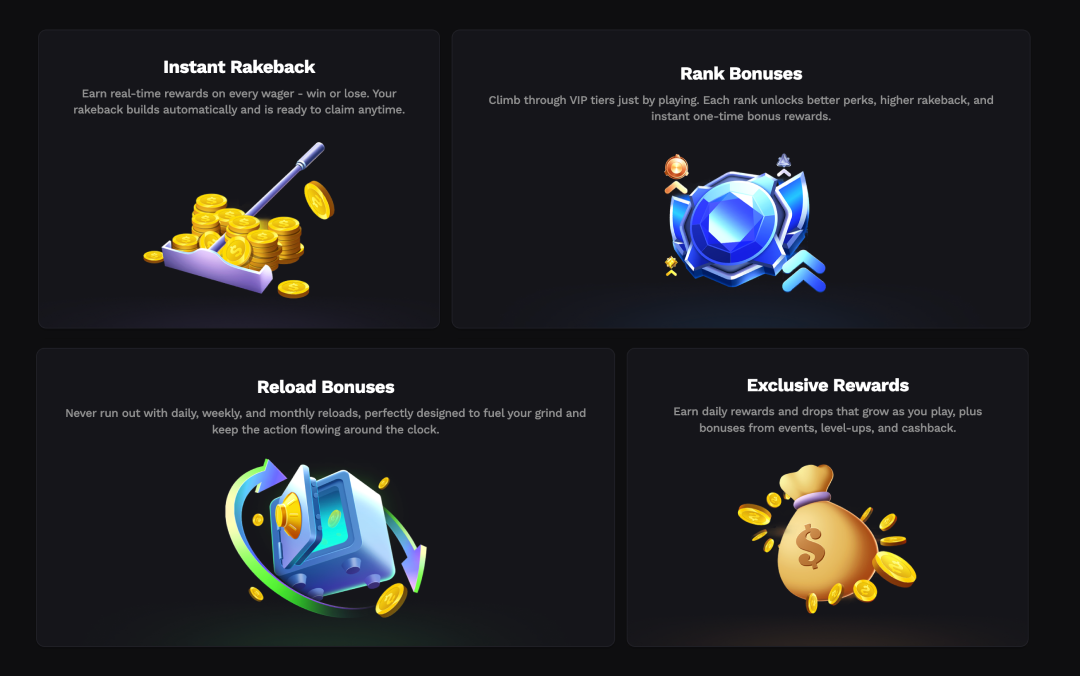1080x676 pixels.
Task: Click the Exclusive Rewards description paragraph
Action: 828,420
